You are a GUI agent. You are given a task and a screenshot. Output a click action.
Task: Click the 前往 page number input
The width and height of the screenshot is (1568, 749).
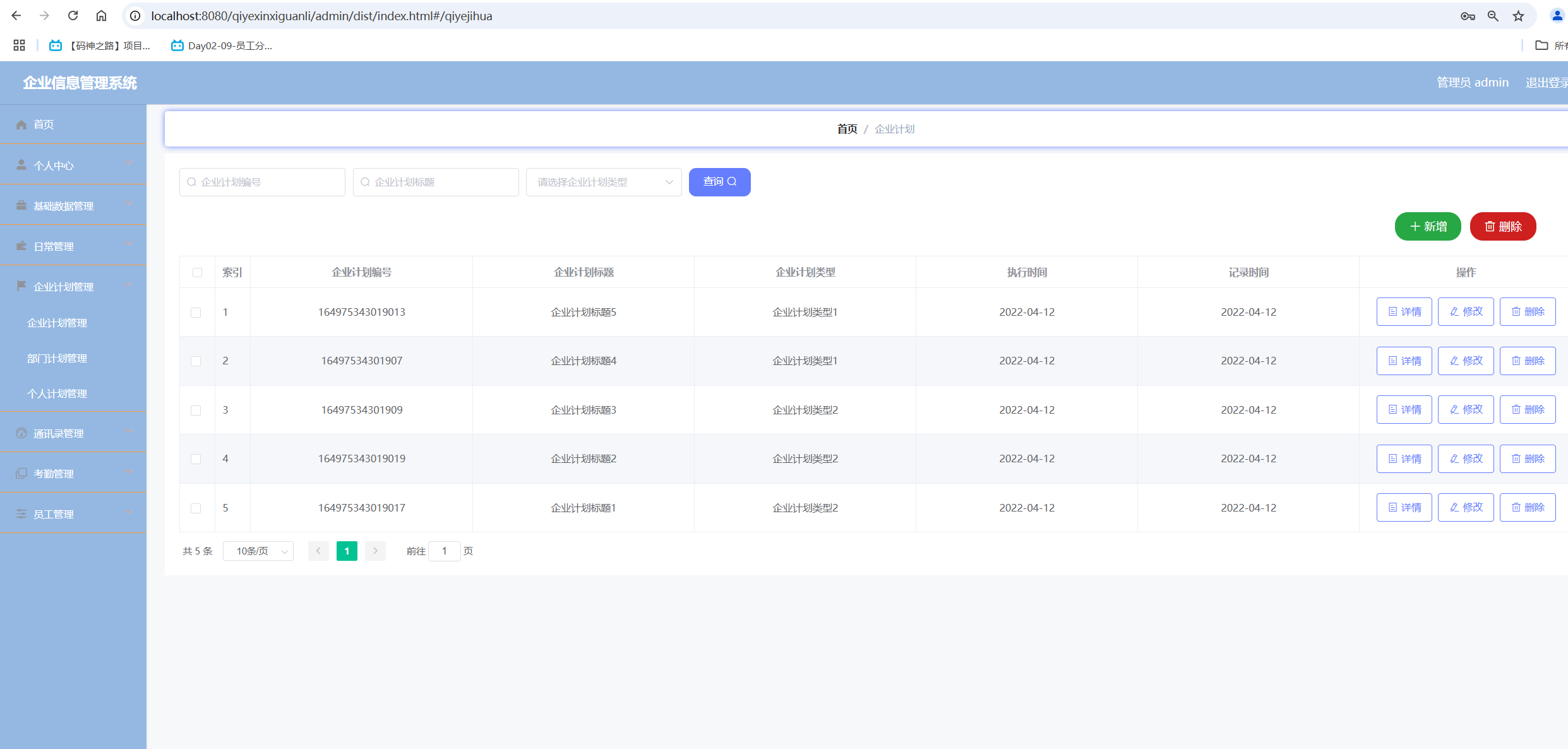coord(444,551)
